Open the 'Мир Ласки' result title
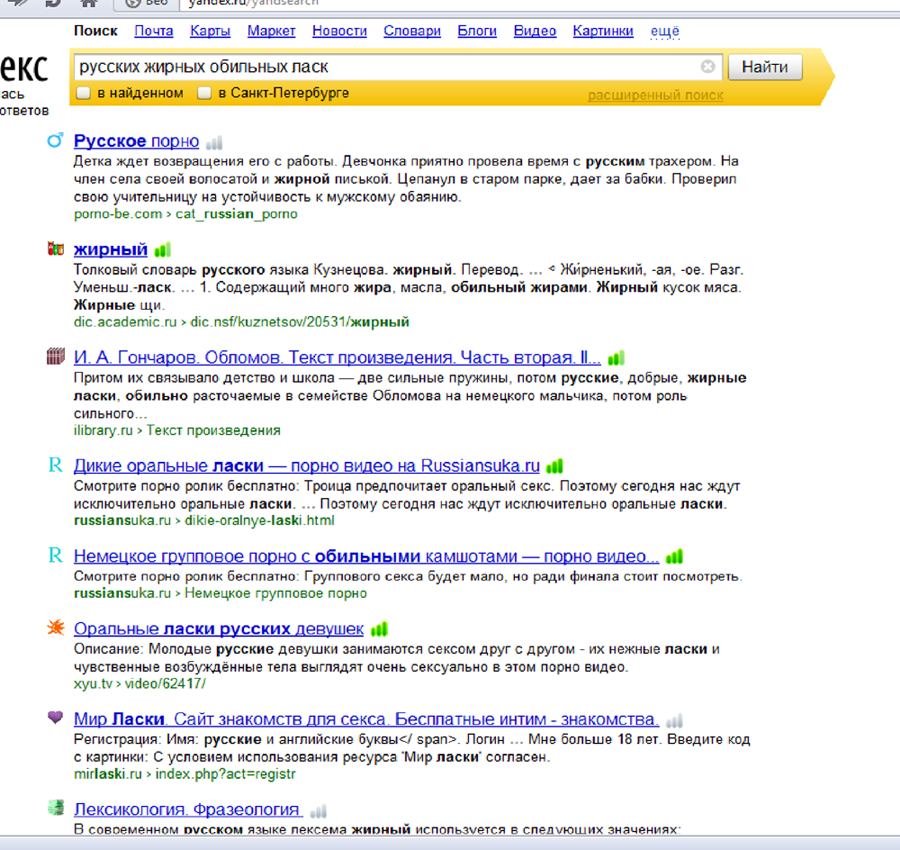This screenshot has height=850, width=900. click(x=366, y=719)
